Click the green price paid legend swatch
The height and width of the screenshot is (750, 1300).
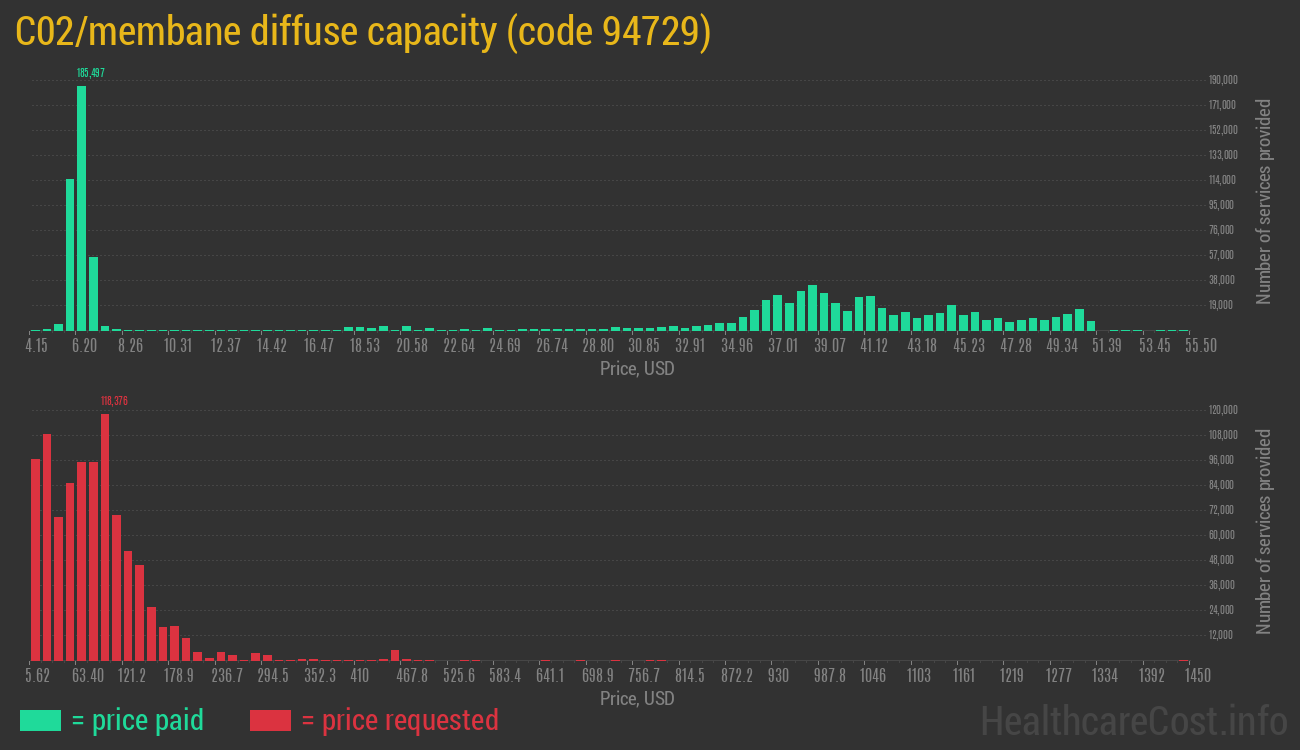coord(40,720)
